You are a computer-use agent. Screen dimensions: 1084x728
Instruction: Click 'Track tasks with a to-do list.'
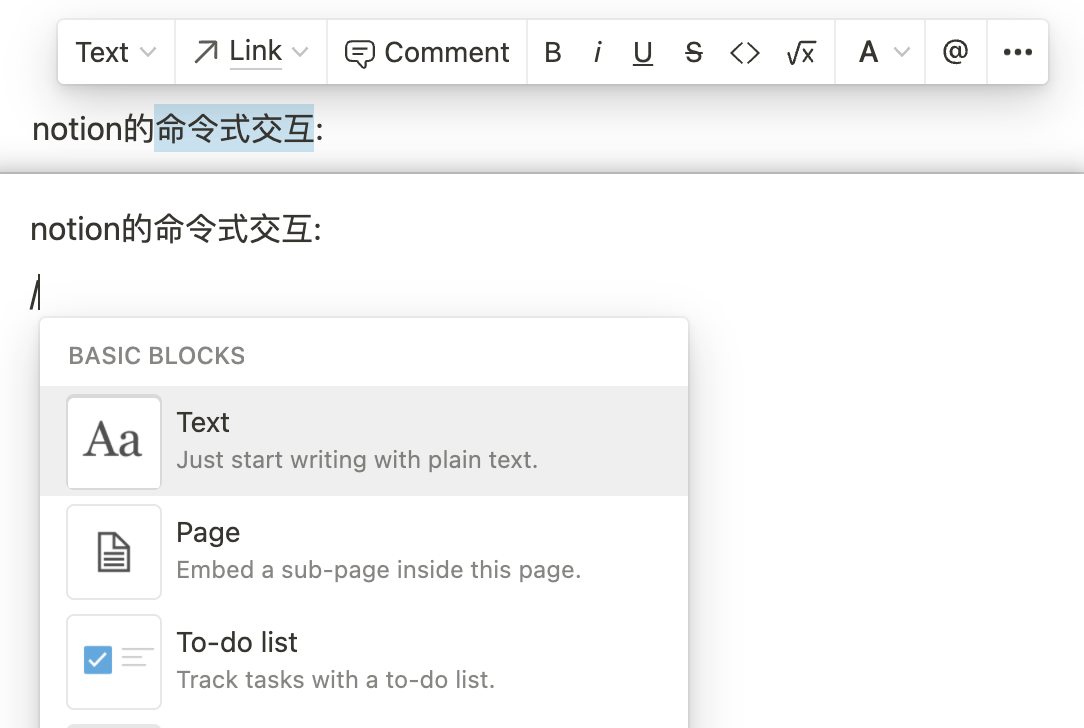point(335,680)
